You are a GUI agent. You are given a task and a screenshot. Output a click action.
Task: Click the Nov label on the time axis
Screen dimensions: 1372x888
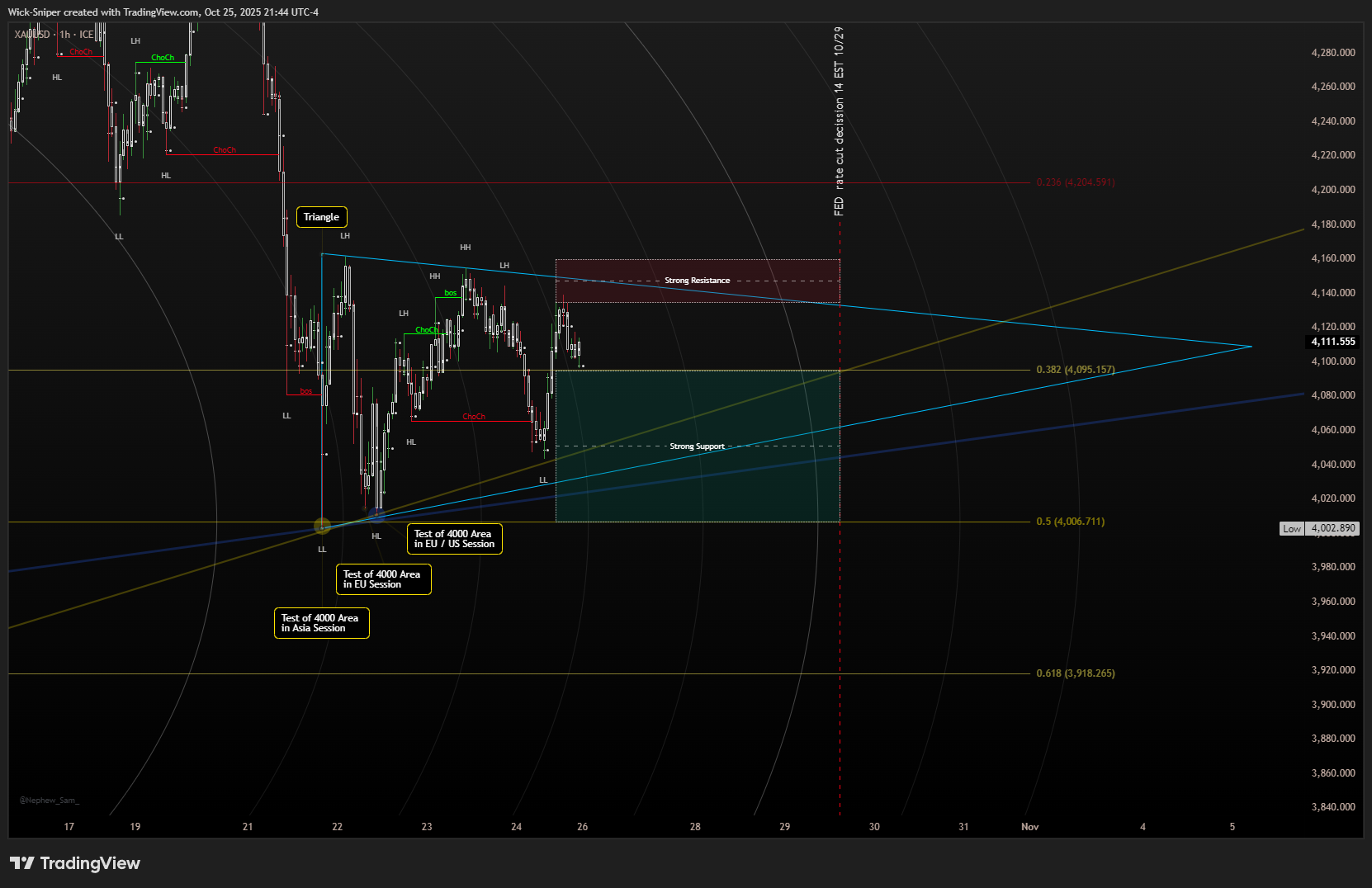[x=1030, y=827]
